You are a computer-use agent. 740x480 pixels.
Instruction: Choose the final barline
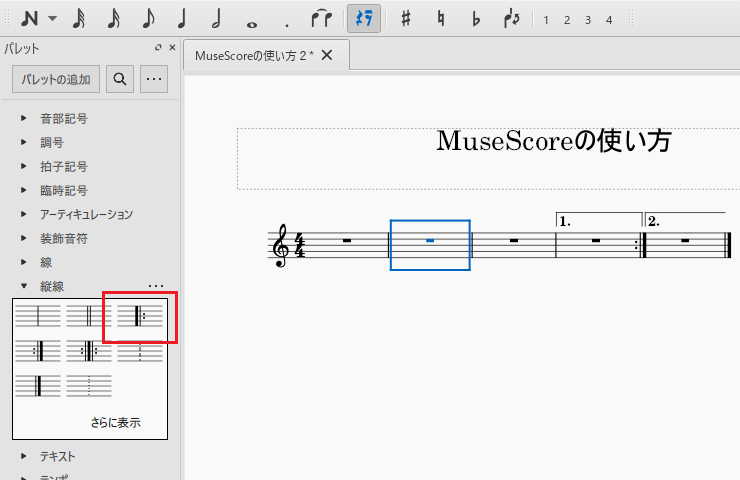pyautogui.click(x=38, y=386)
